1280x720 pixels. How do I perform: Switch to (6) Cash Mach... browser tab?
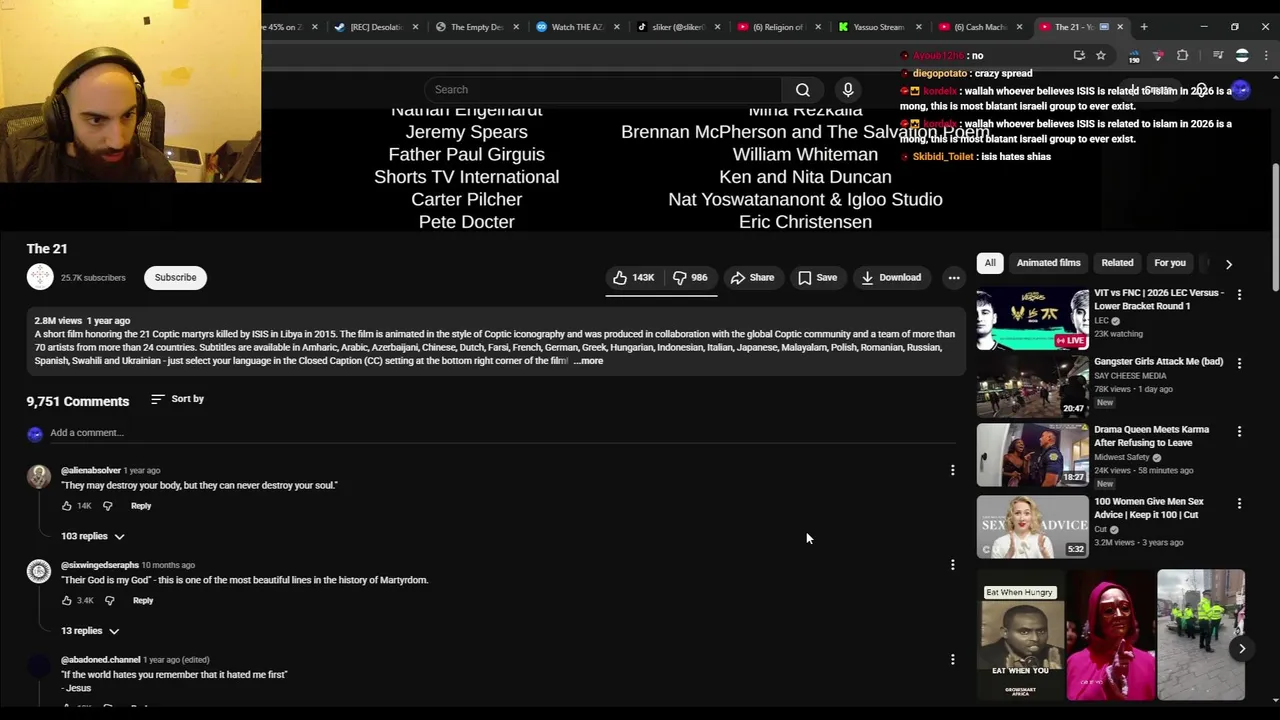pos(980,27)
